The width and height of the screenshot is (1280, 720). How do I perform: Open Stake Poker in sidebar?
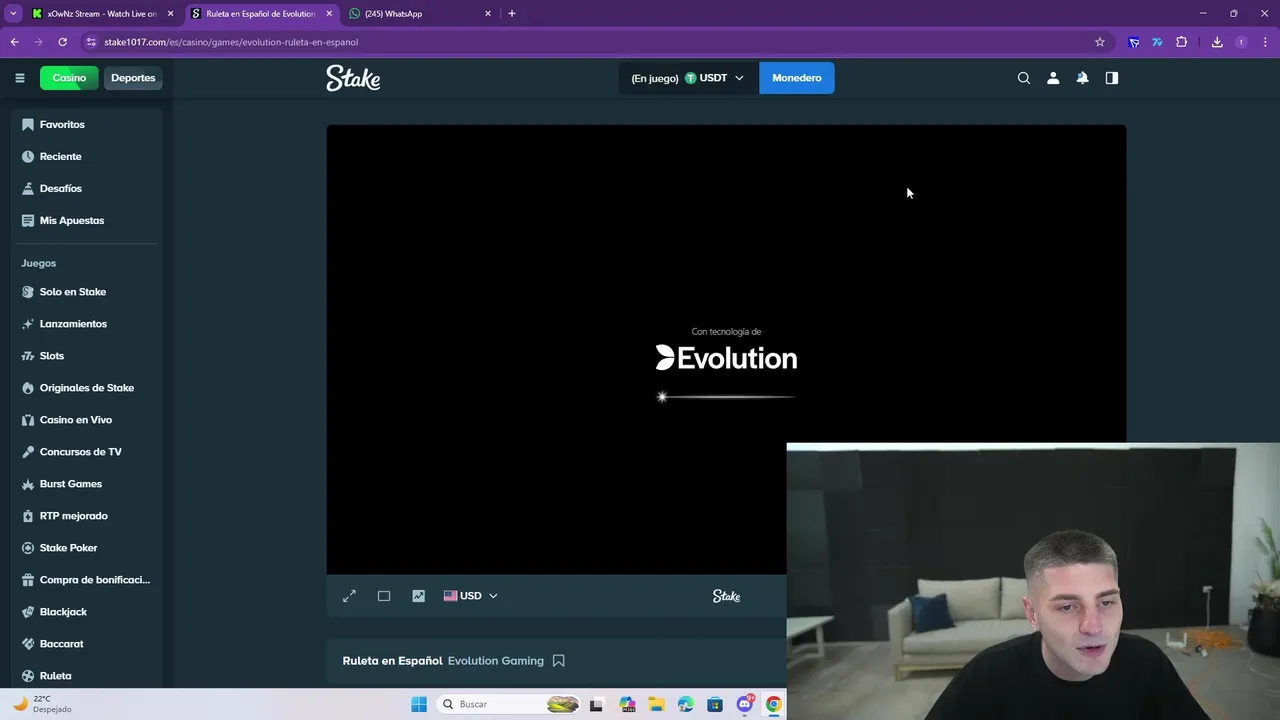pos(88,548)
